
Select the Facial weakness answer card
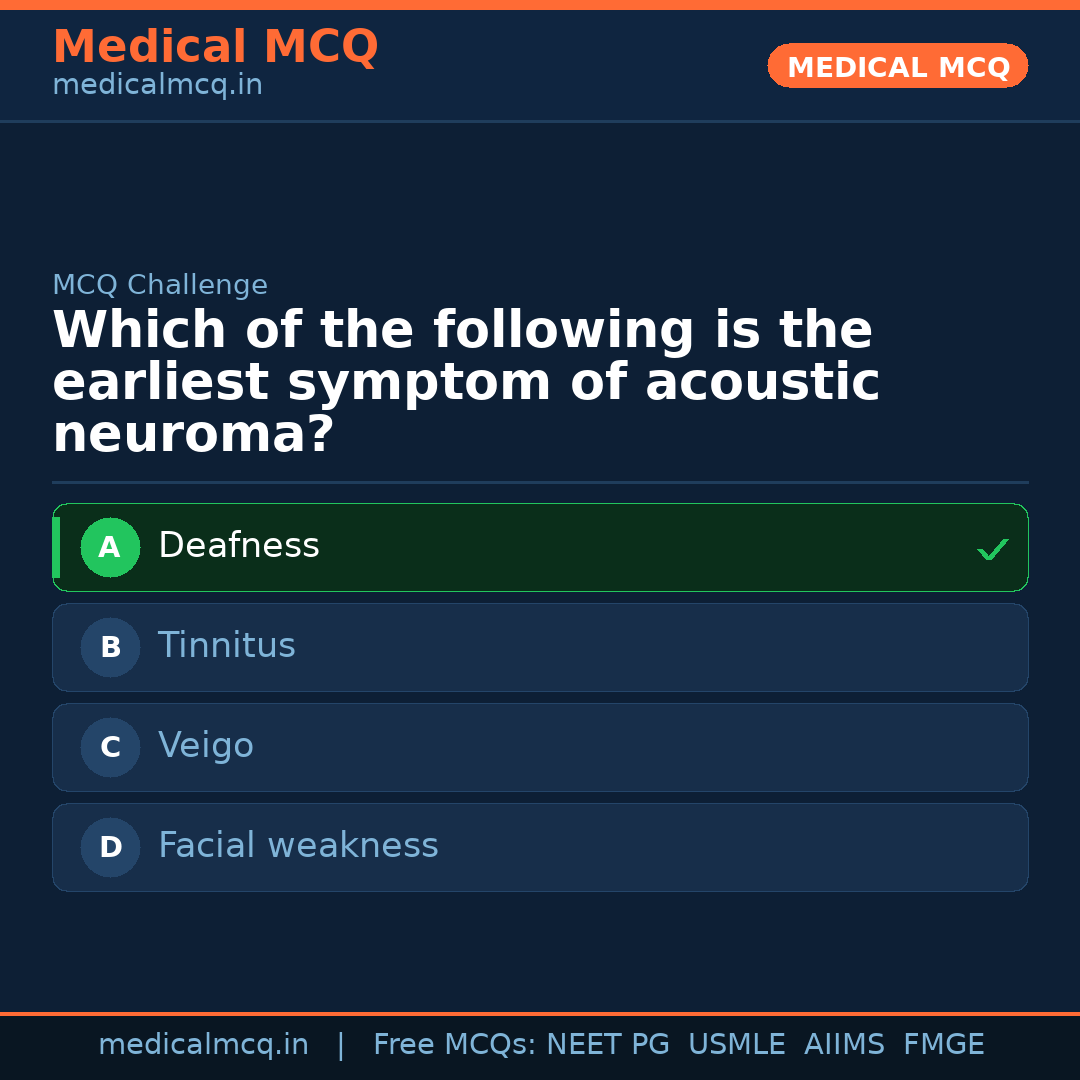pyautogui.click(x=540, y=847)
